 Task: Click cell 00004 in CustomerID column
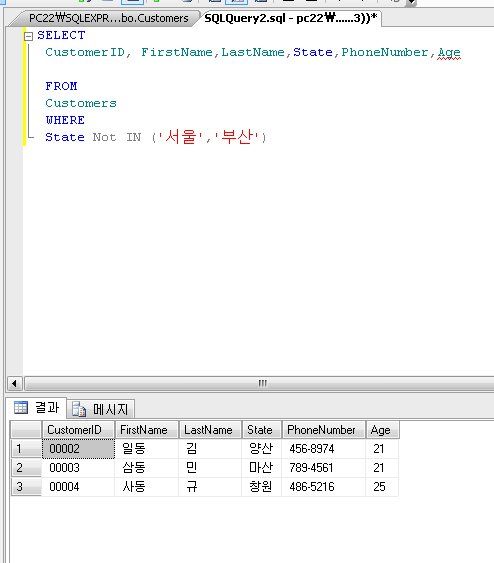[78, 487]
